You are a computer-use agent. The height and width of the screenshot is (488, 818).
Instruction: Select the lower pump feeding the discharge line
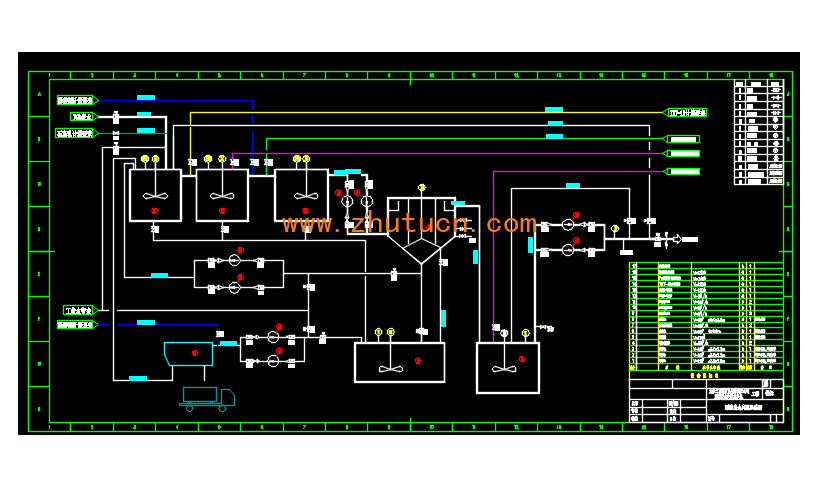click(568, 249)
